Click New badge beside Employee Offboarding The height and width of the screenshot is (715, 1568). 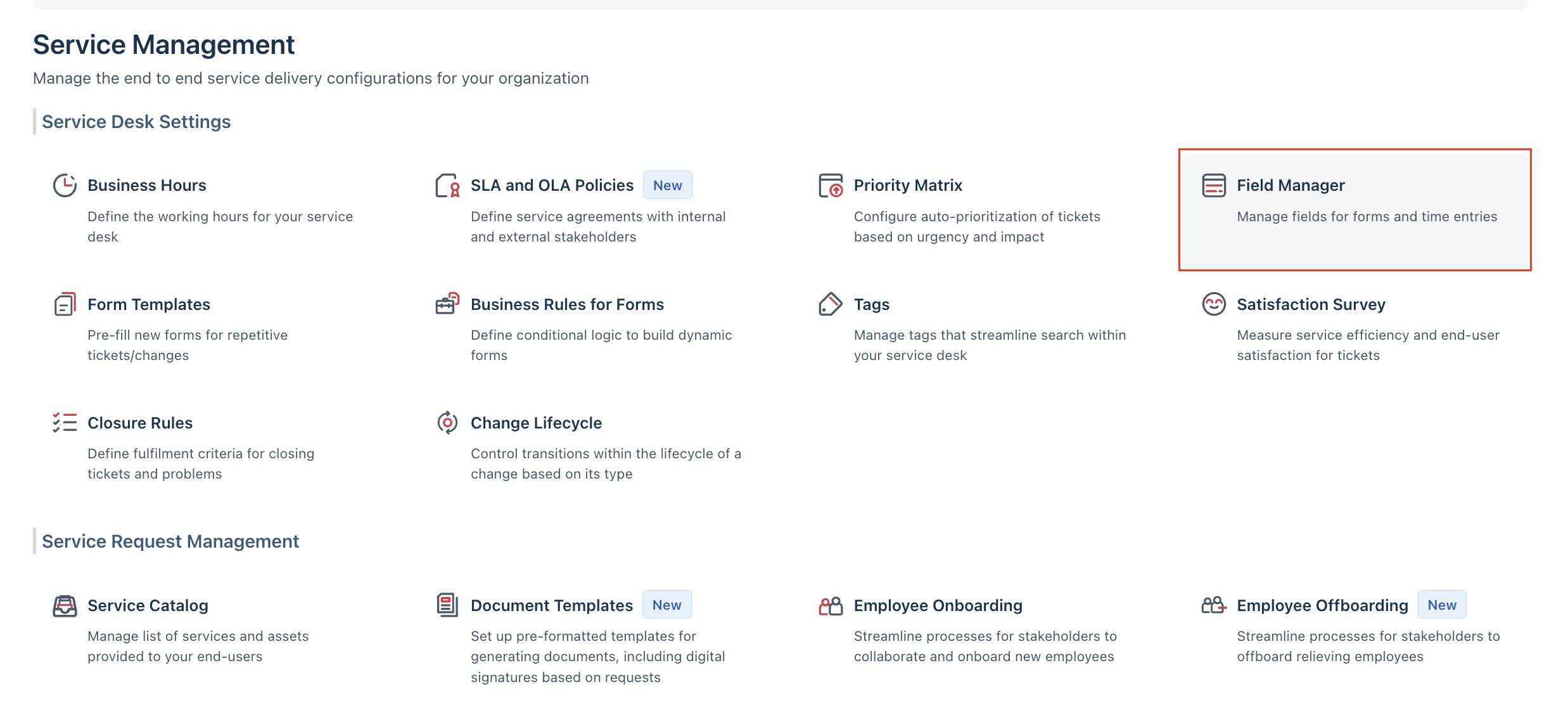point(1442,605)
